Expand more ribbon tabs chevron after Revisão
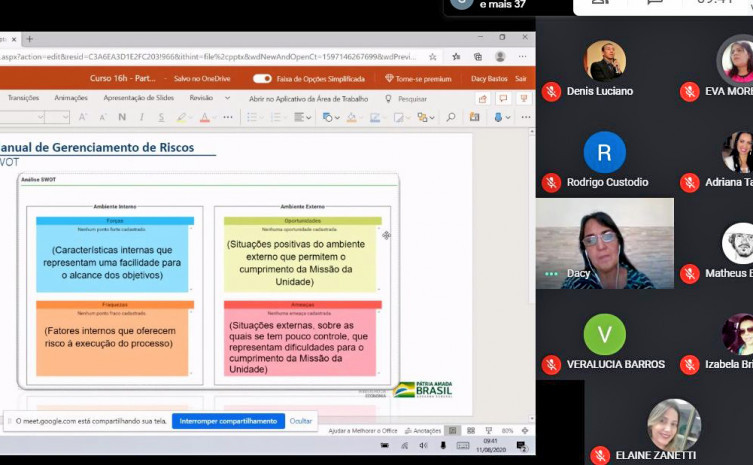The image size is (753, 465). point(228,98)
